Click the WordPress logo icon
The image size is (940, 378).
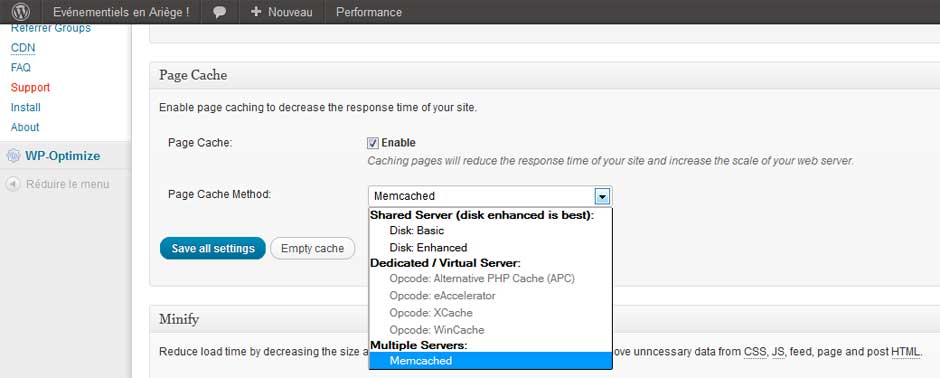[x=20, y=12]
